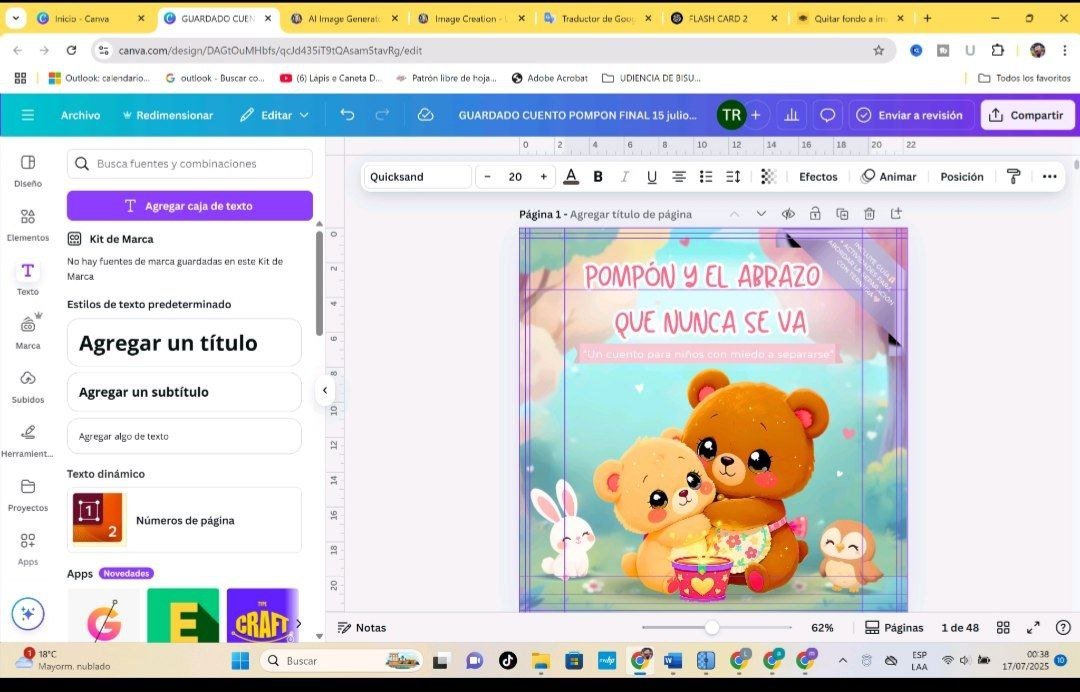
Task: Open the Archivo menu
Action: pos(80,114)
